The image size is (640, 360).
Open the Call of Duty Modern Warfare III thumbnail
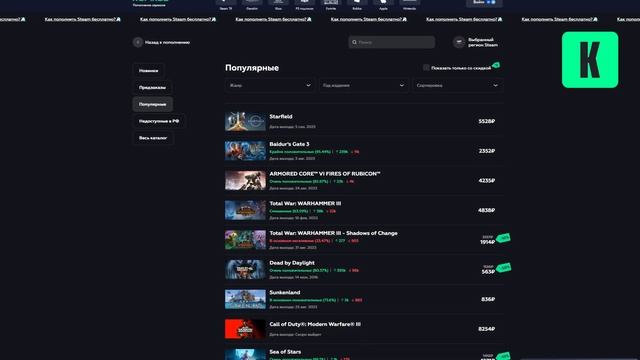[x=245, y=329]
